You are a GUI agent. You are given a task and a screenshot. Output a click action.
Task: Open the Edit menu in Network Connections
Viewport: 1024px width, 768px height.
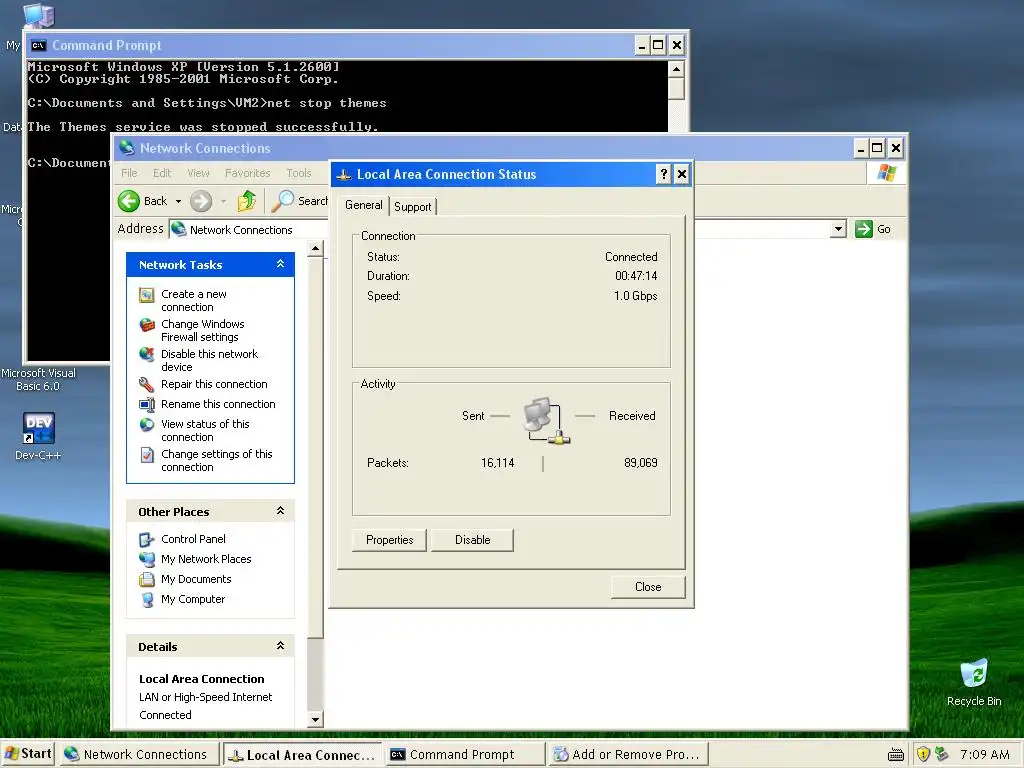coord(162,173)
